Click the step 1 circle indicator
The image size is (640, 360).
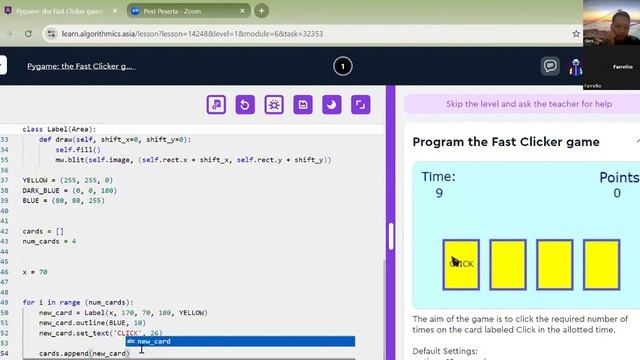tap(342, 67)
